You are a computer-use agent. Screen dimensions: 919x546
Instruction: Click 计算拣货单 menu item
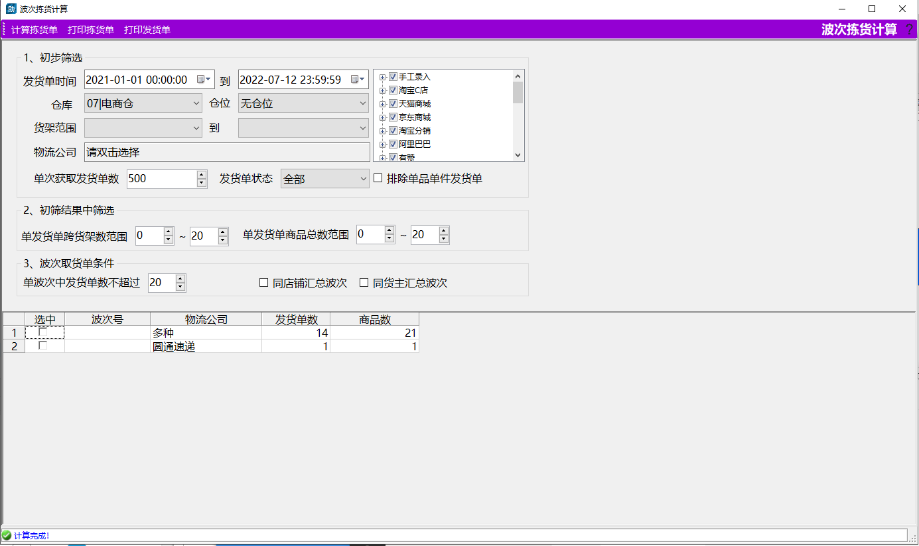pyautogui.click(x=34, y=30)
